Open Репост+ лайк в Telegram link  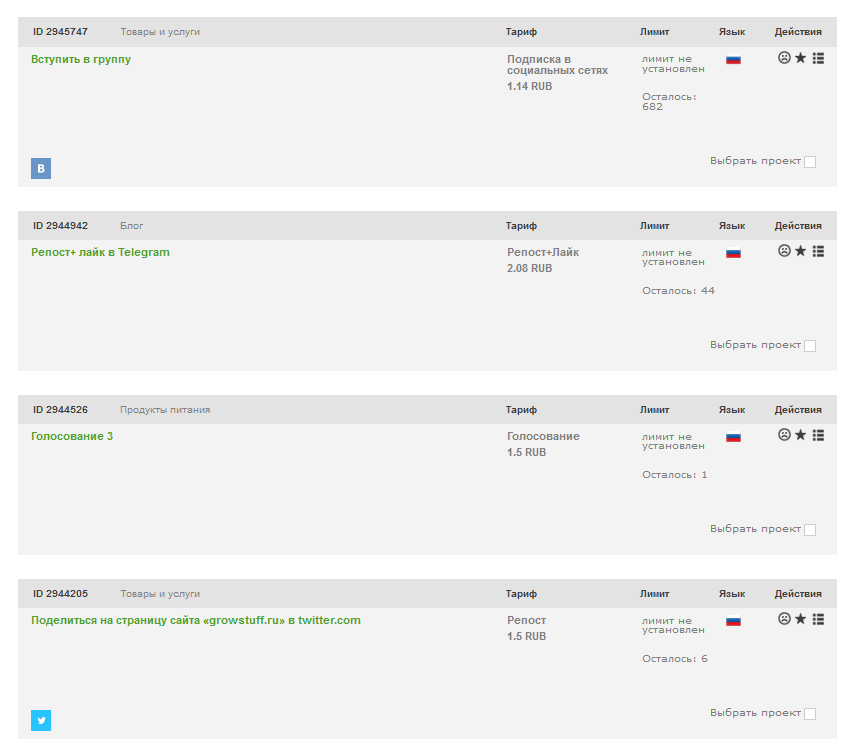(100, 252)
